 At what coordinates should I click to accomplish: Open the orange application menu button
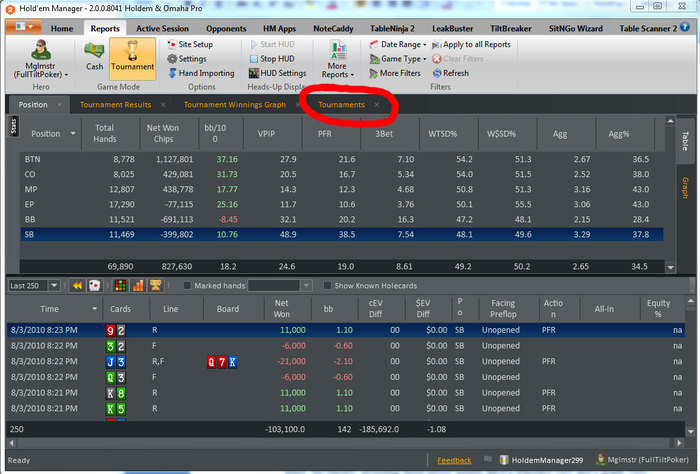click(x=24, y=27)
